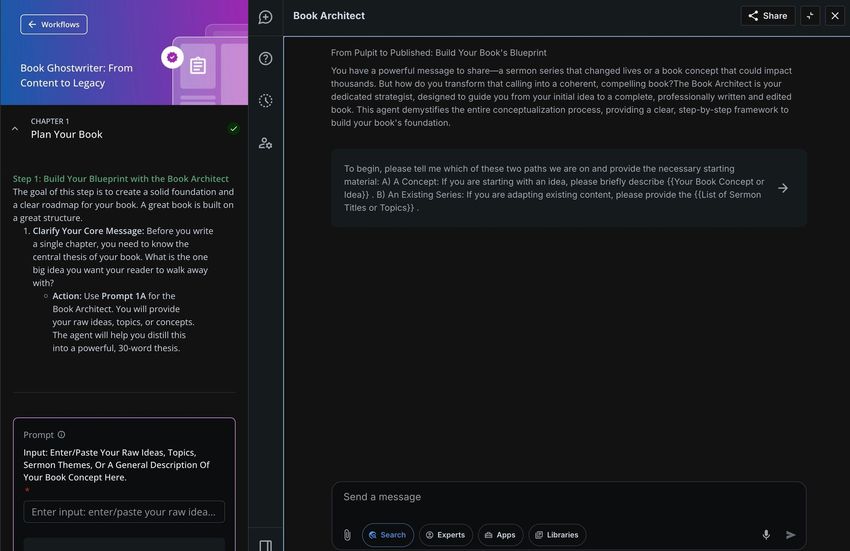Go back to Workflows

pos(54,24)
